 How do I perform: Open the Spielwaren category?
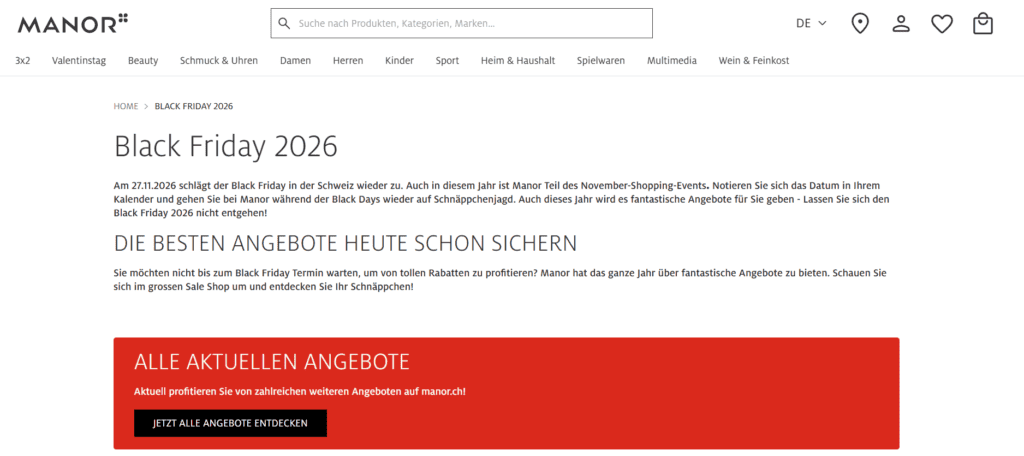(x=601, y=61)
